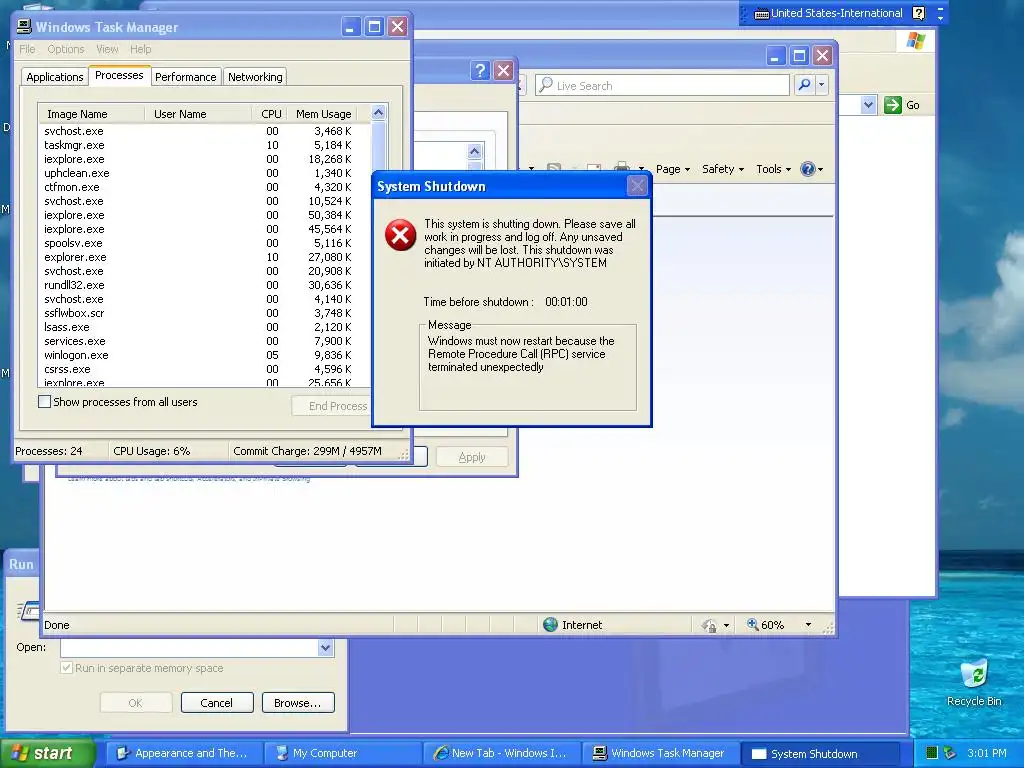Click the Safely Remove Hardware tray icon
The height and width of the screenshot is (768, 1024).
click(x=950, y=753)
